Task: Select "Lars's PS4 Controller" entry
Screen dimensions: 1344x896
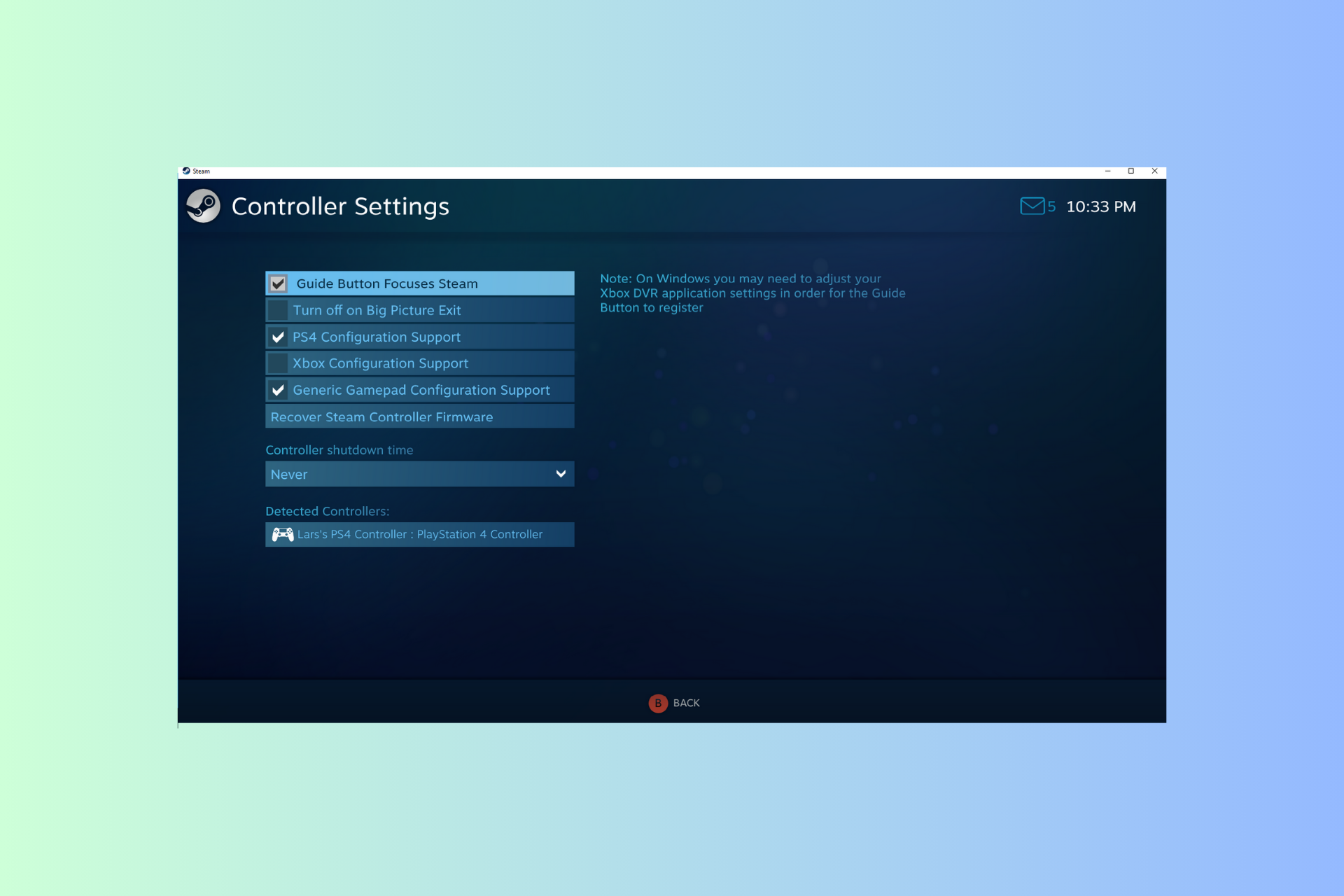Action: click(420, 534)
